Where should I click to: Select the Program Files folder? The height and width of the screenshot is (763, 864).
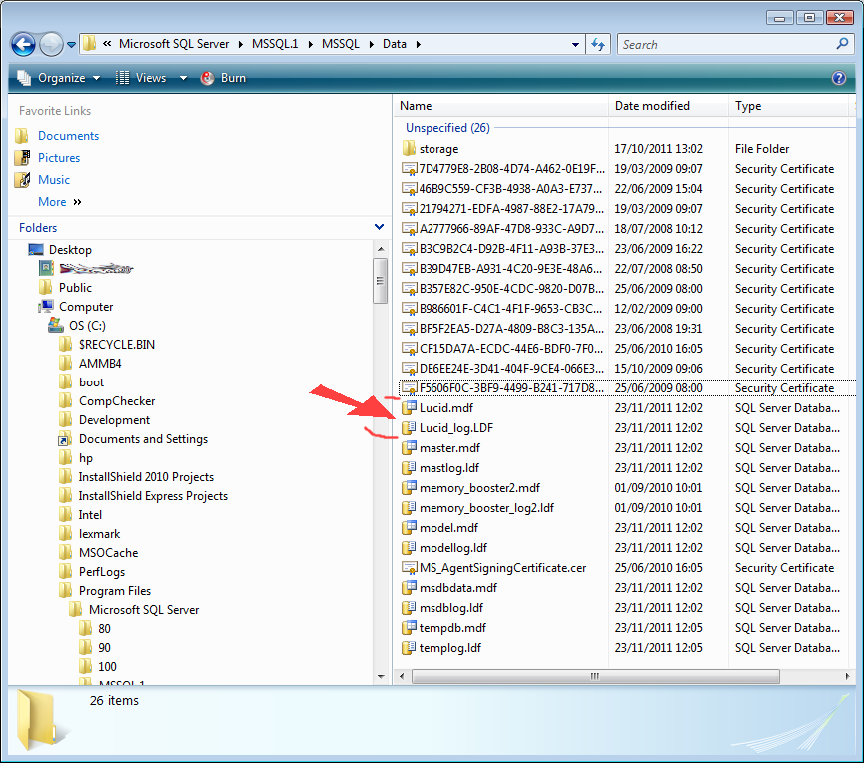tap(115, 591)
